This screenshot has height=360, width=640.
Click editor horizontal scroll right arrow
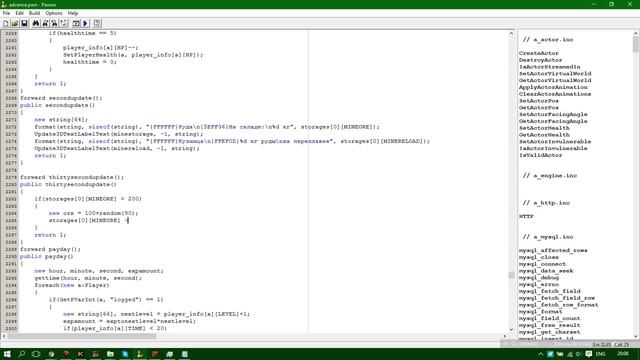504,336
